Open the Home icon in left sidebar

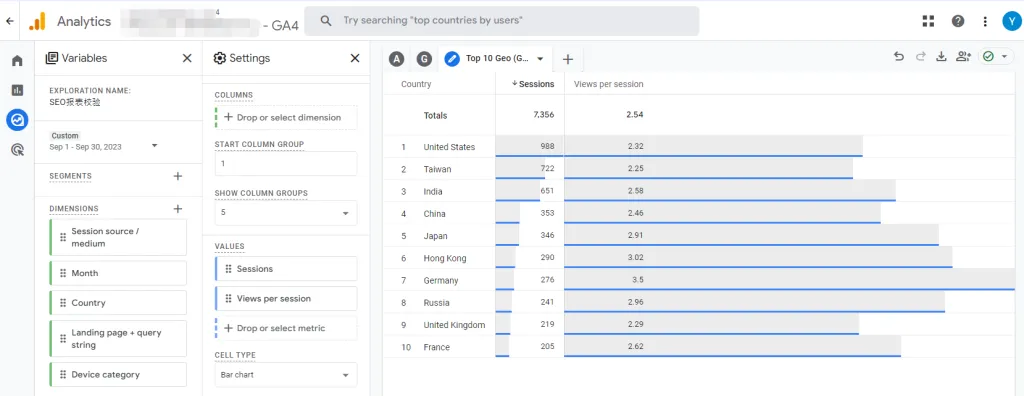click(17, 61)
